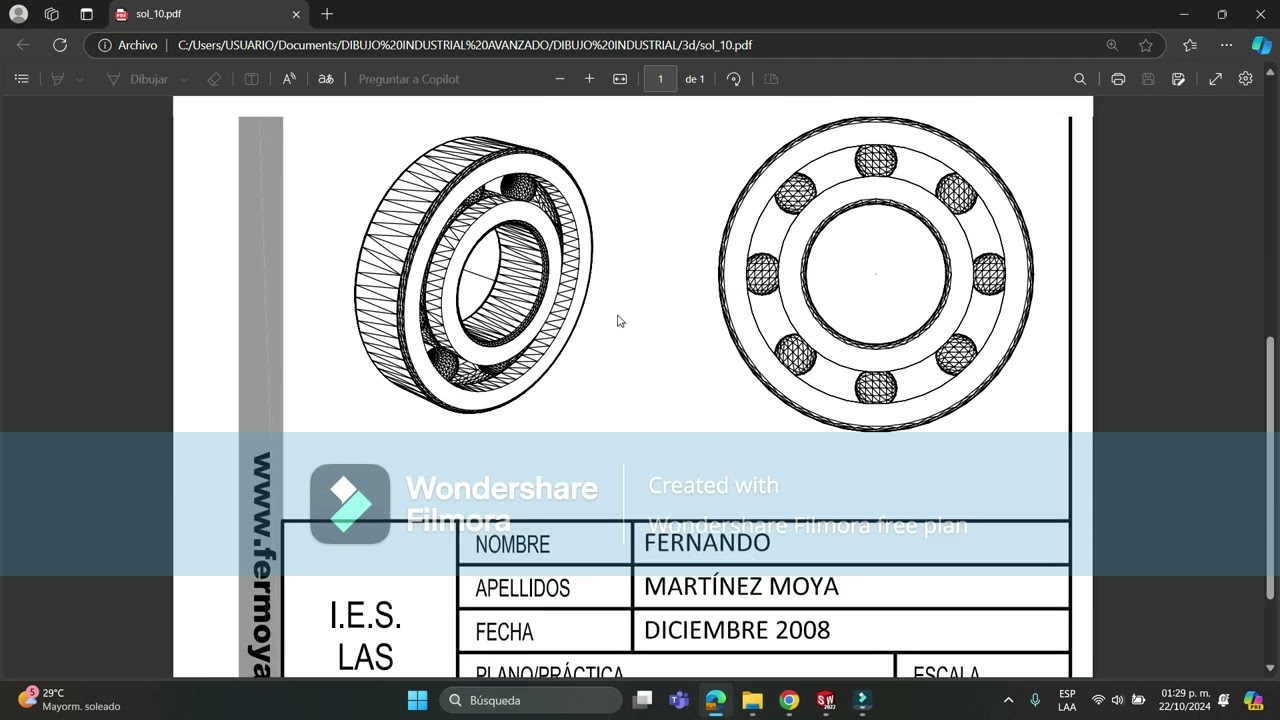1280x720 pixels.
Task: Toggle the read aloud feature
Action: click(x=289, y=79)
